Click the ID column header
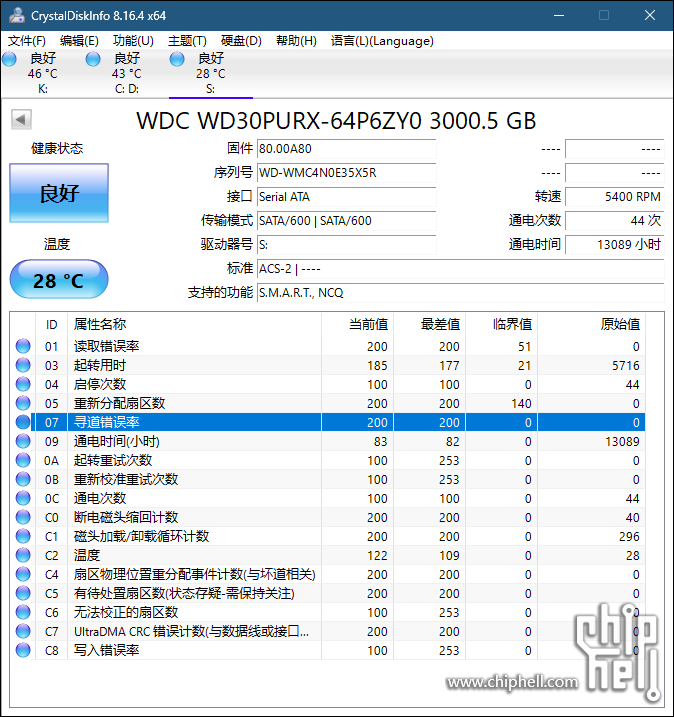This screenshot has width=674, height=717. [x=52, y=325]
